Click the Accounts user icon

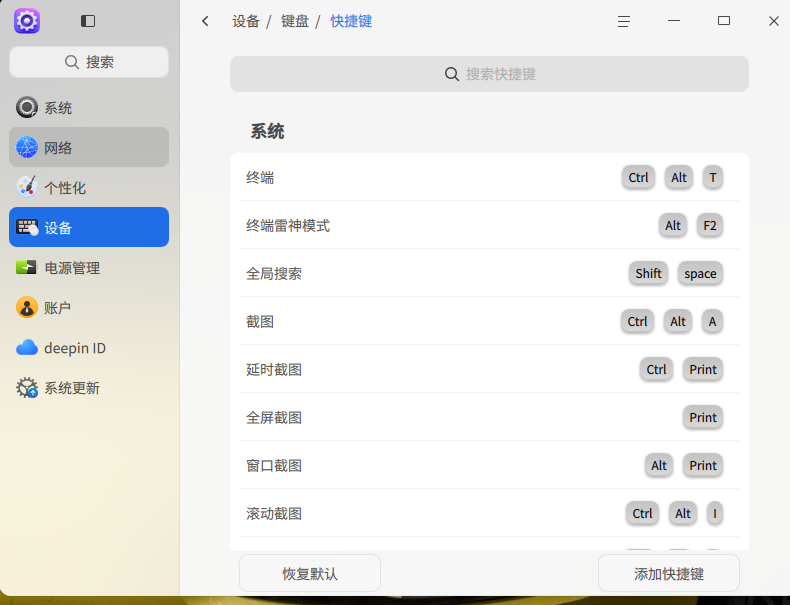click(26, 307)
